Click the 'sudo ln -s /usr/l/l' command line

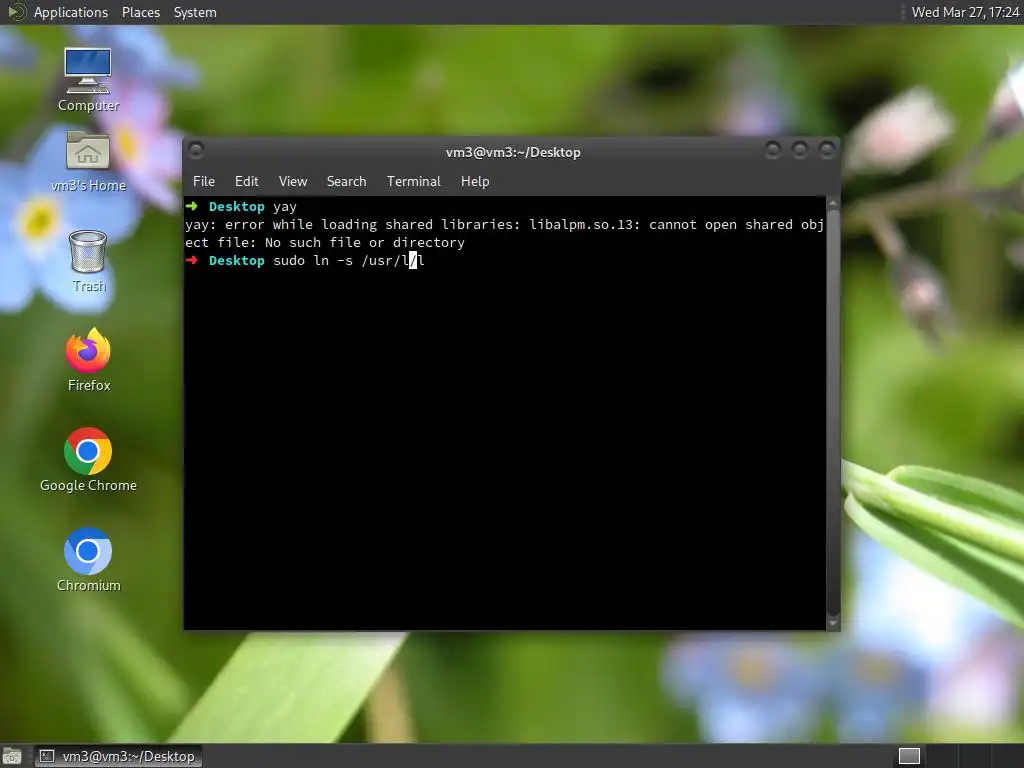(x=349, y=261)
